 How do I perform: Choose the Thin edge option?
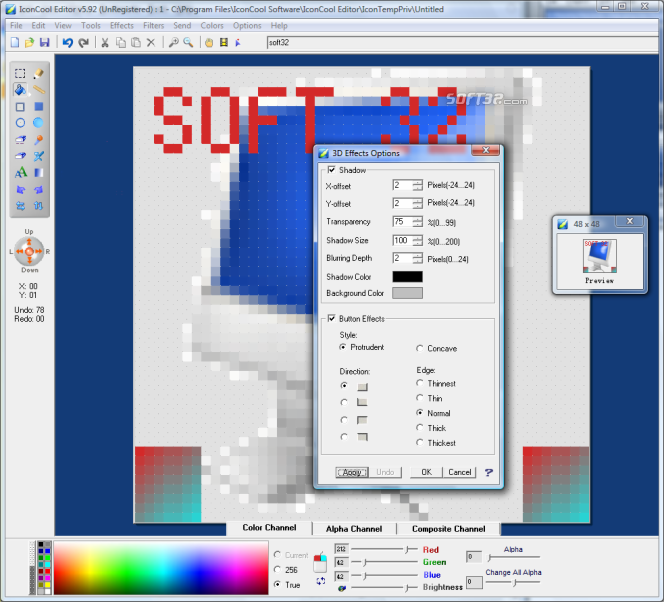pos(420,398)
